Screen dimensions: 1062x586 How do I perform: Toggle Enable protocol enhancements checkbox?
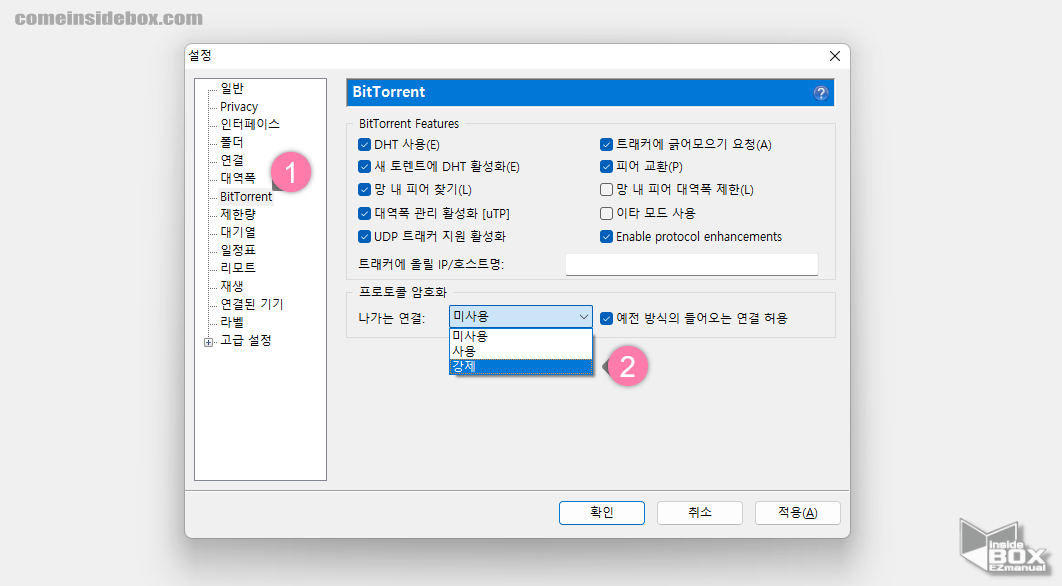(606, 236)
